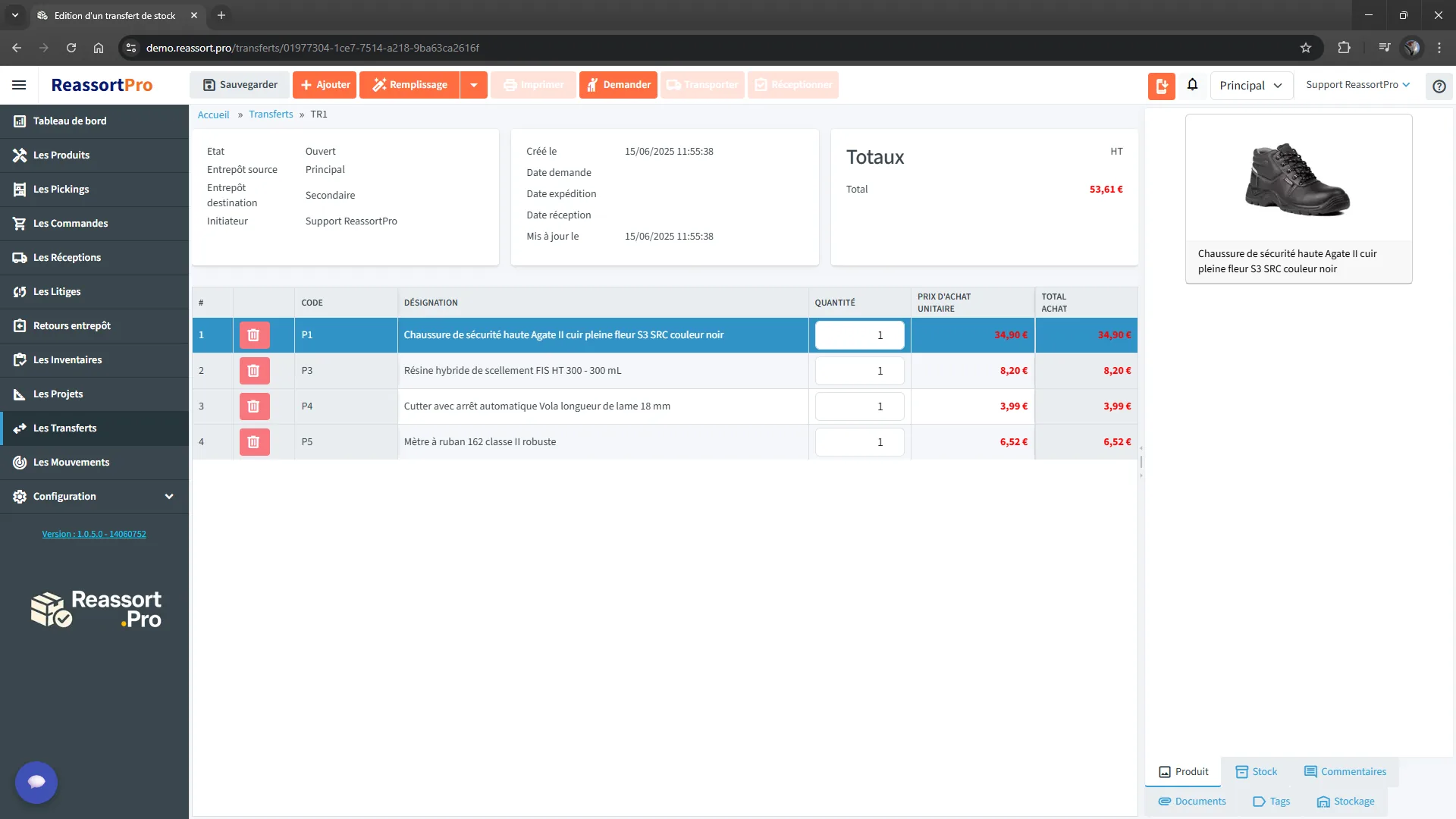This screenshot has width=1456, height=819.
Task: Switch to the Produit tab
Action: click(x=1183, y=772)
